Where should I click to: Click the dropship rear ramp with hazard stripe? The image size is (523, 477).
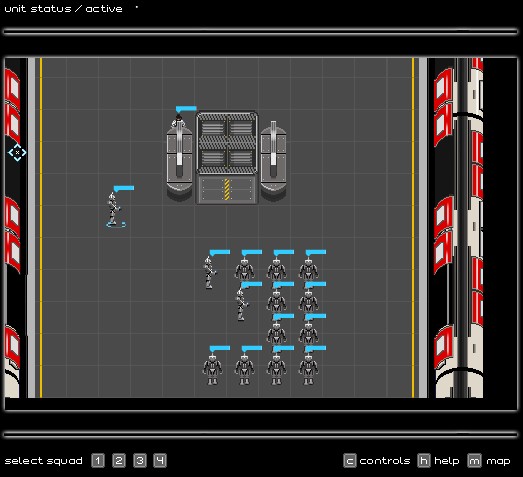227,189
